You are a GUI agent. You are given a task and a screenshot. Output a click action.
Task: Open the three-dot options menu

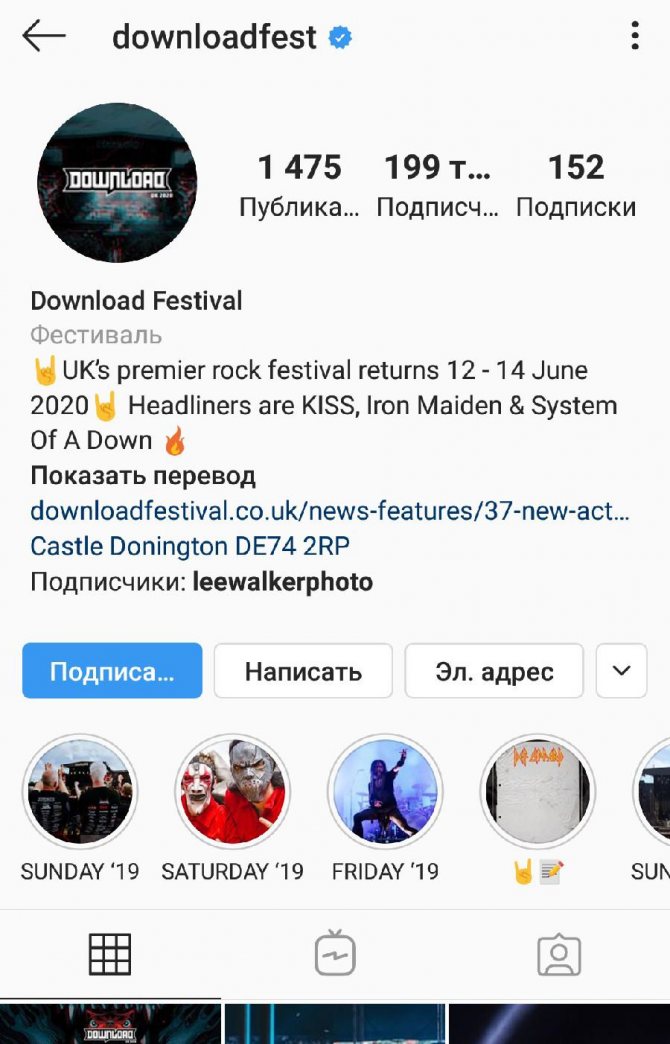635,35
